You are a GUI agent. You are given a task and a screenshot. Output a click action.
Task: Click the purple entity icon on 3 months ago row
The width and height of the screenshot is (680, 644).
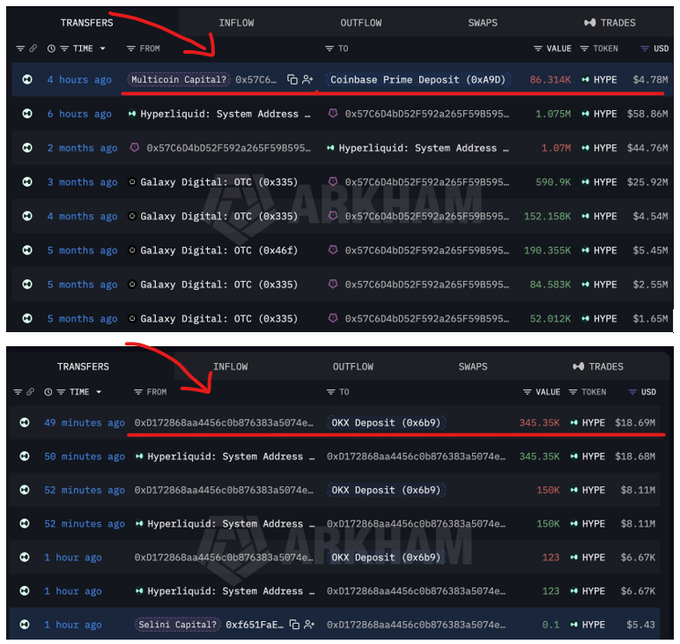click(x=333, y=181)
